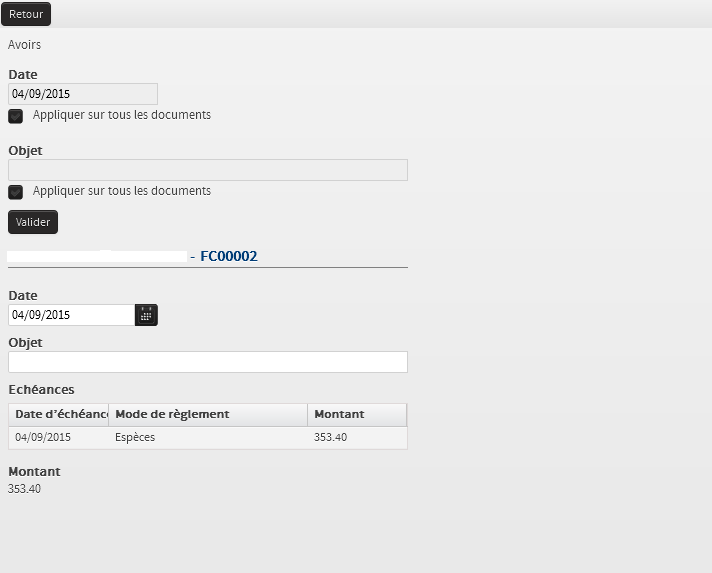Click the Echéances section label
Viewport: 712px width, 573px height.
pyautogui.click(x=41, y=390)
